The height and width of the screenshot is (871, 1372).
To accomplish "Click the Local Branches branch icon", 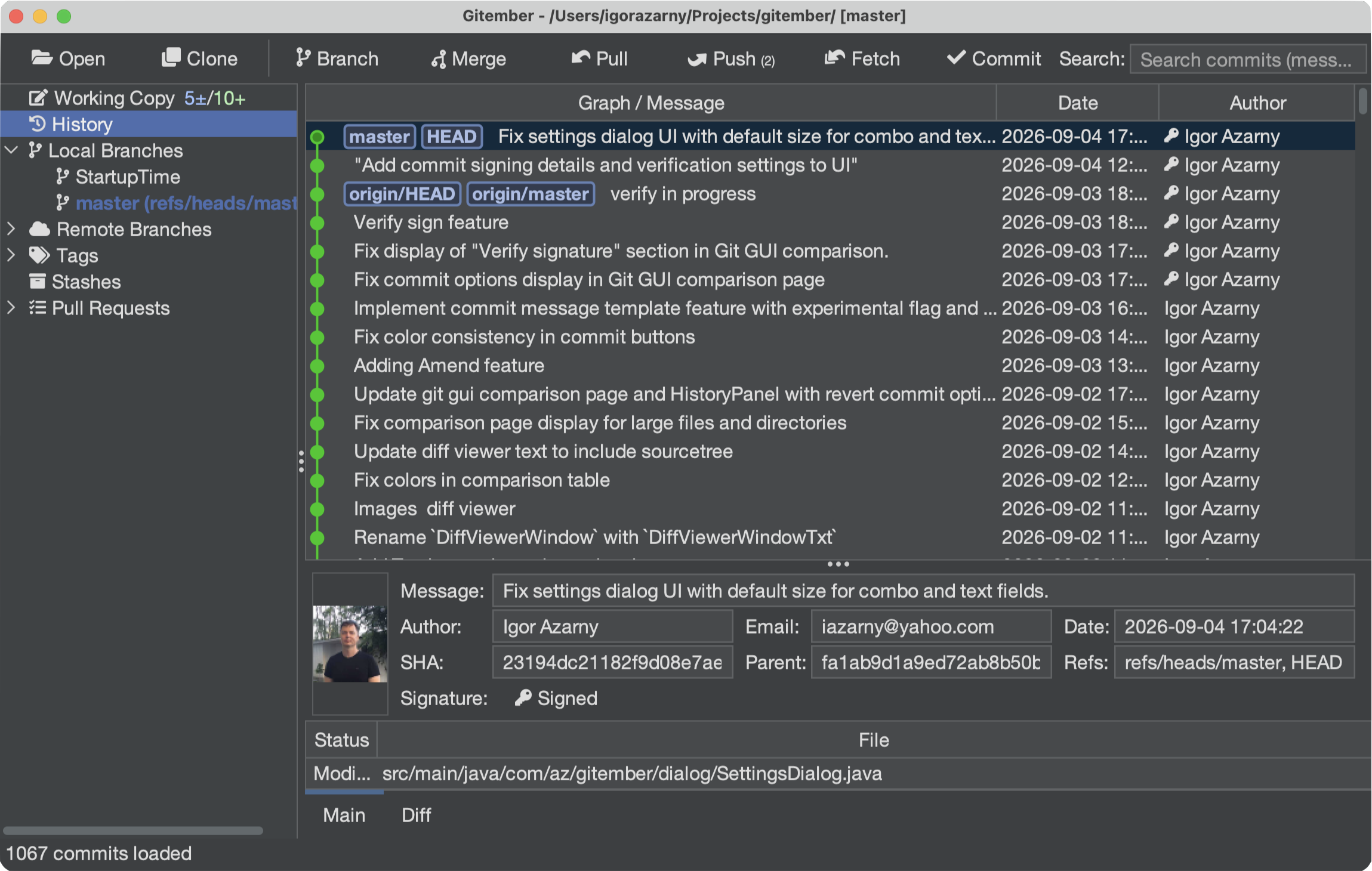I will [35, 150].
